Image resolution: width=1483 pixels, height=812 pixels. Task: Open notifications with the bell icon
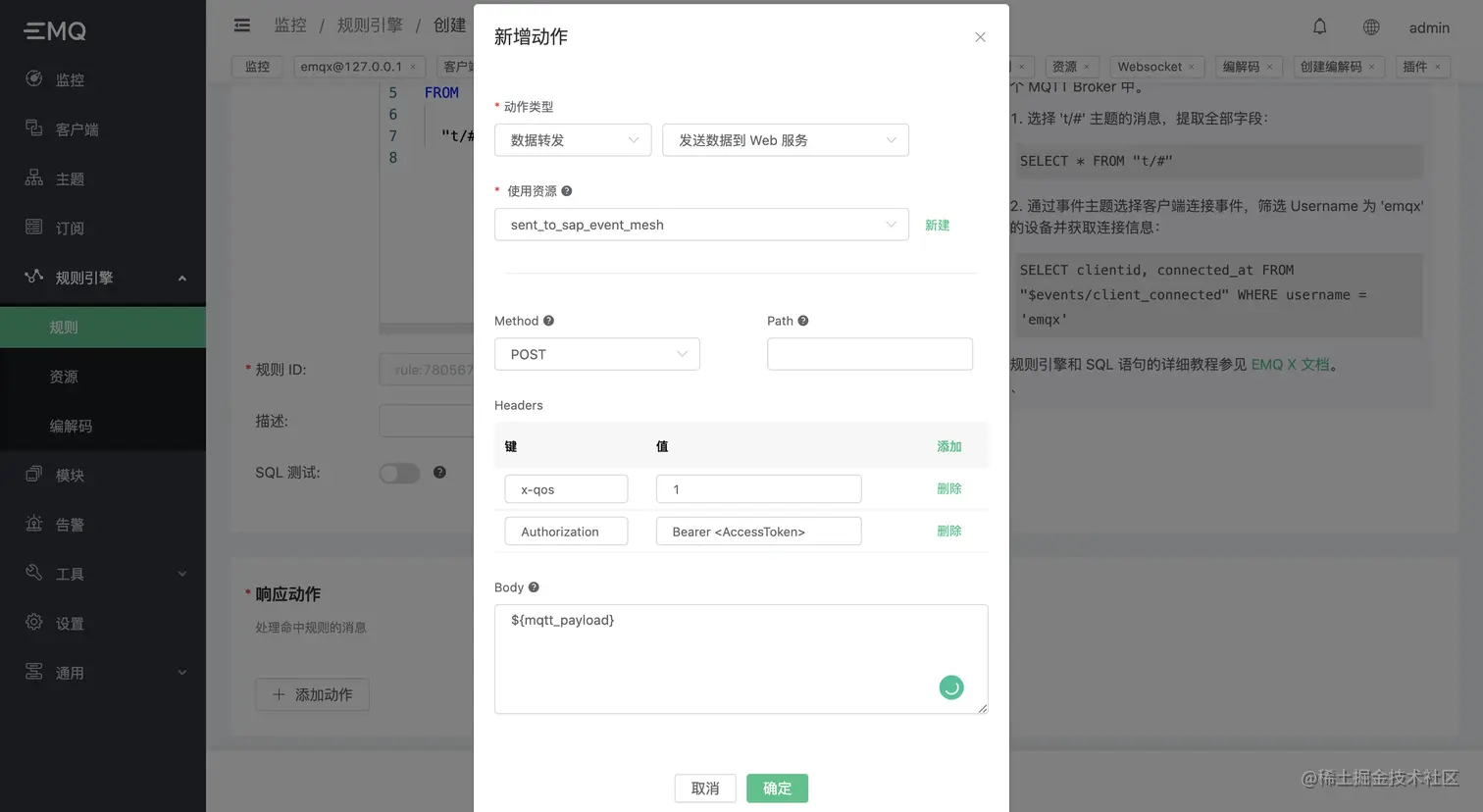click(1320, 26)
